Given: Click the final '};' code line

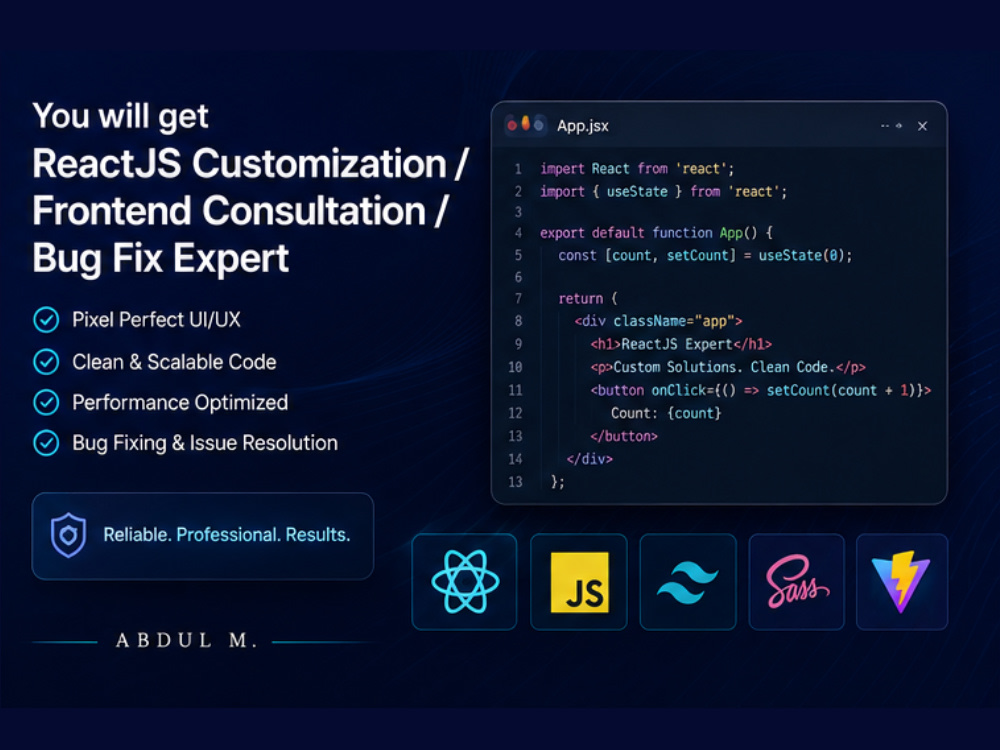Looking at the screenshot, I should pos(557,482).
